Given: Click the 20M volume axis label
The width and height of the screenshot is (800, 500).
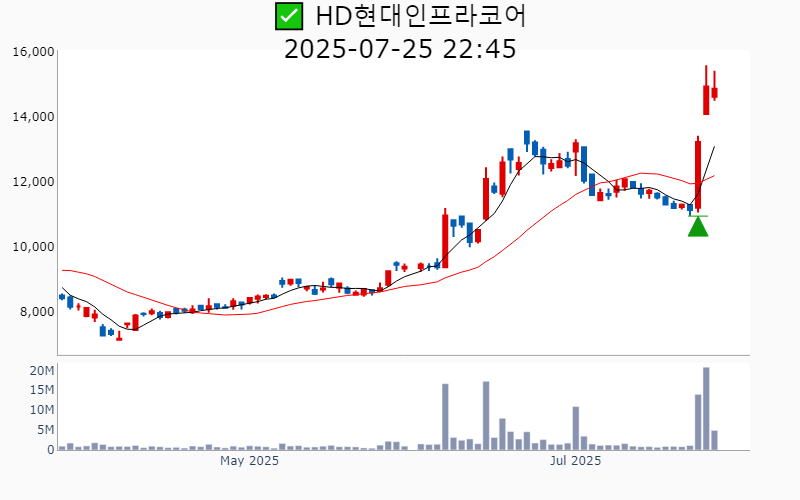Looking at the screenshot, I should pyautogui.click(x=42, y=370).
